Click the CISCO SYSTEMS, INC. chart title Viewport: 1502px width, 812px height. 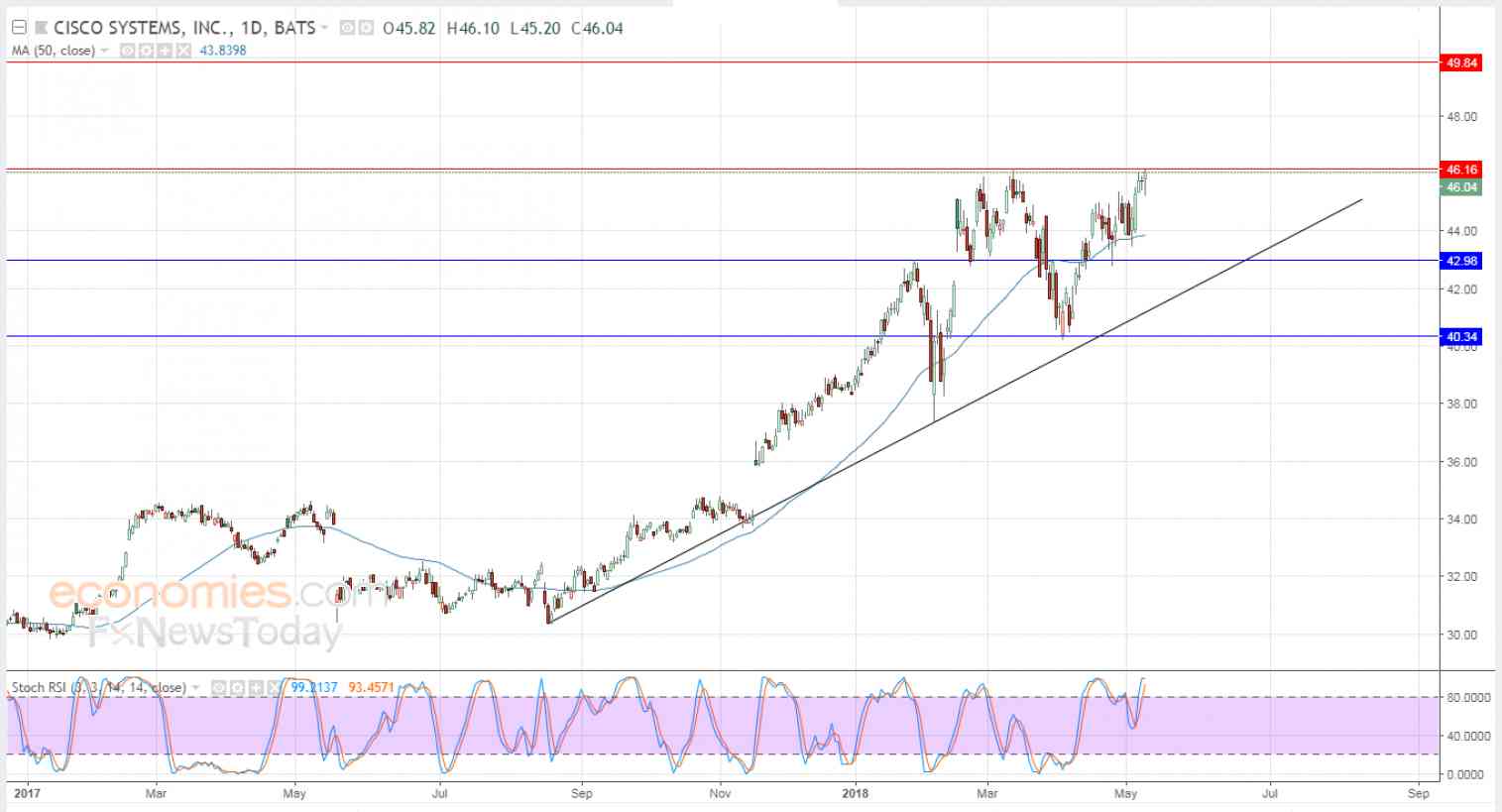pos(184,28)
